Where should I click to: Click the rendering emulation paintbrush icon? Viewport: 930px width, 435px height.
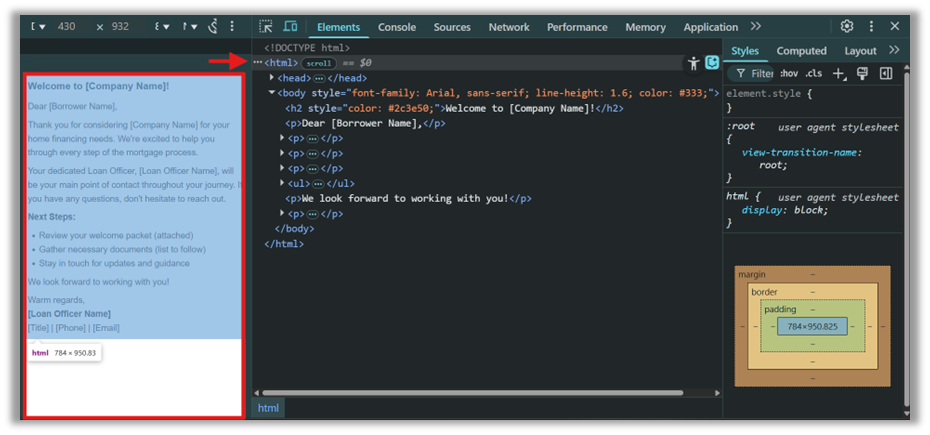(x=862, y=73)
